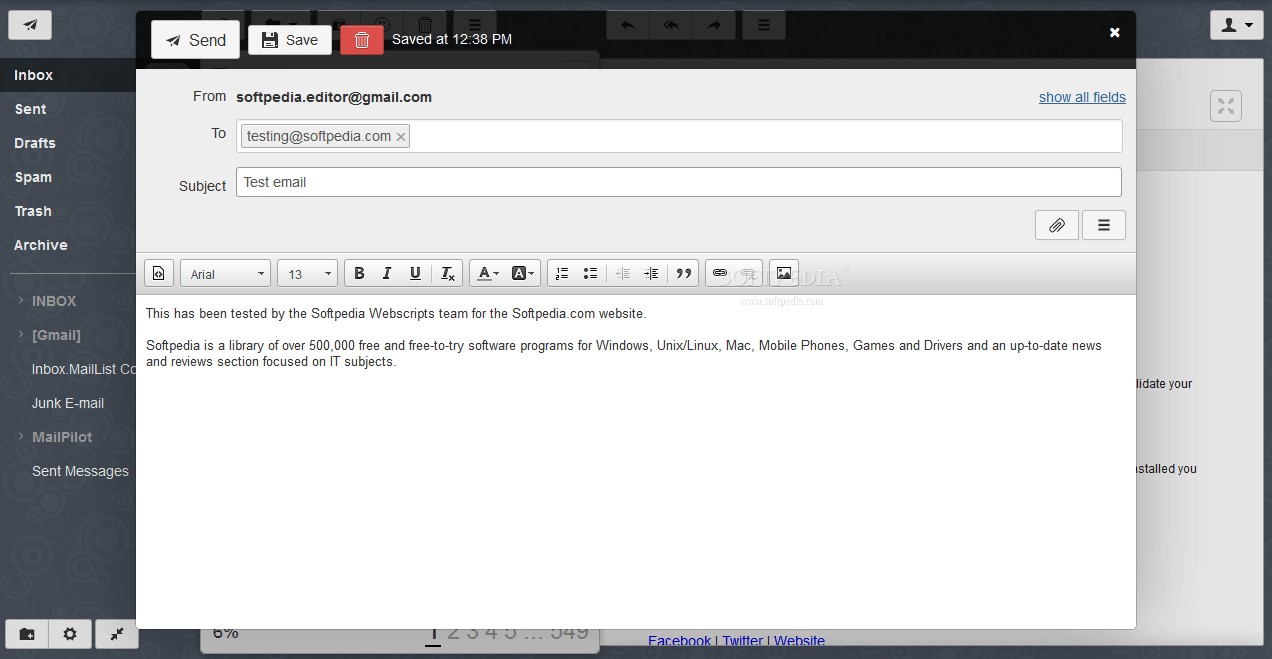Open the text color picker
The width and height of the screenshot is (1272, 659).
point(487,274)
